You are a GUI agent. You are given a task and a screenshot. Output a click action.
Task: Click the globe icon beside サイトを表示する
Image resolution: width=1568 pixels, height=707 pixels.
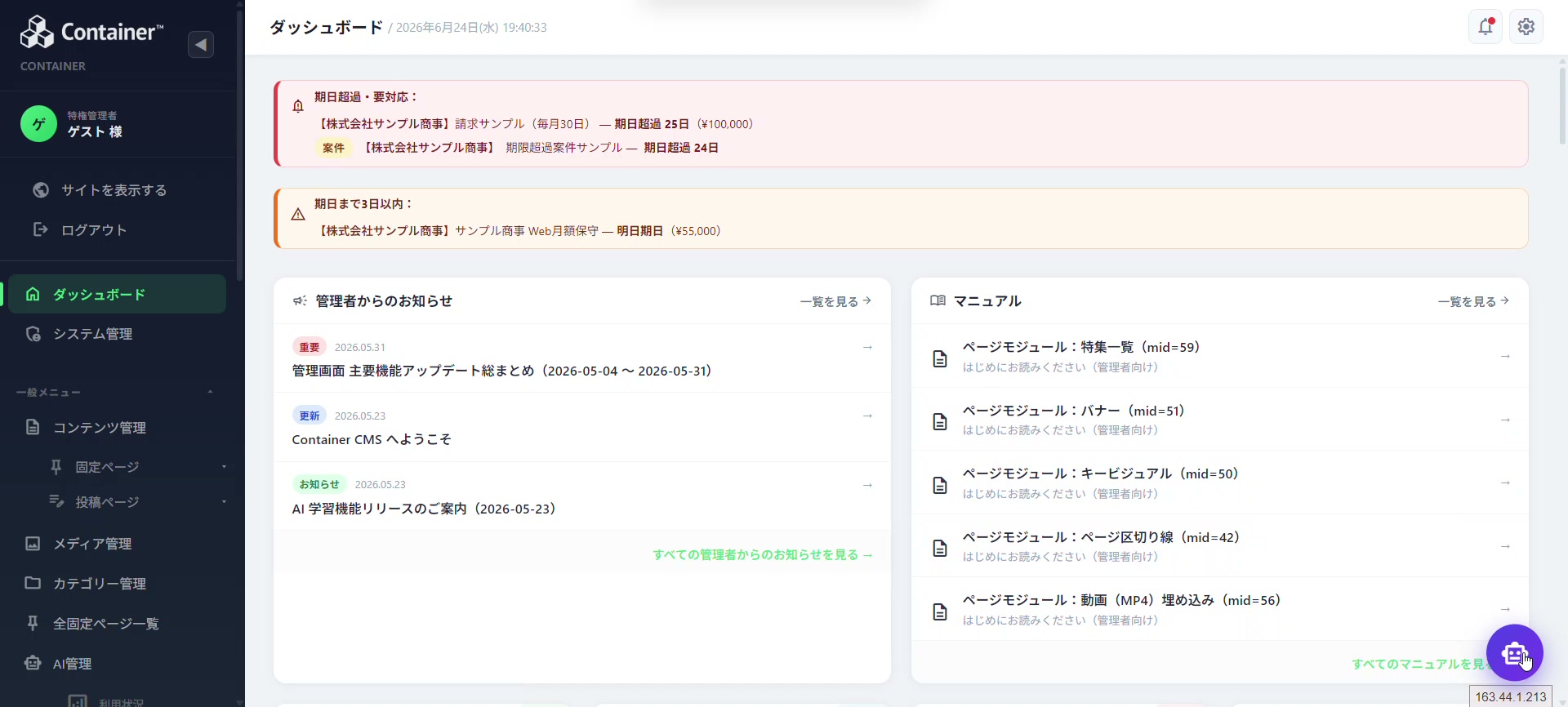pyautogui.click(x=41, y=190)
